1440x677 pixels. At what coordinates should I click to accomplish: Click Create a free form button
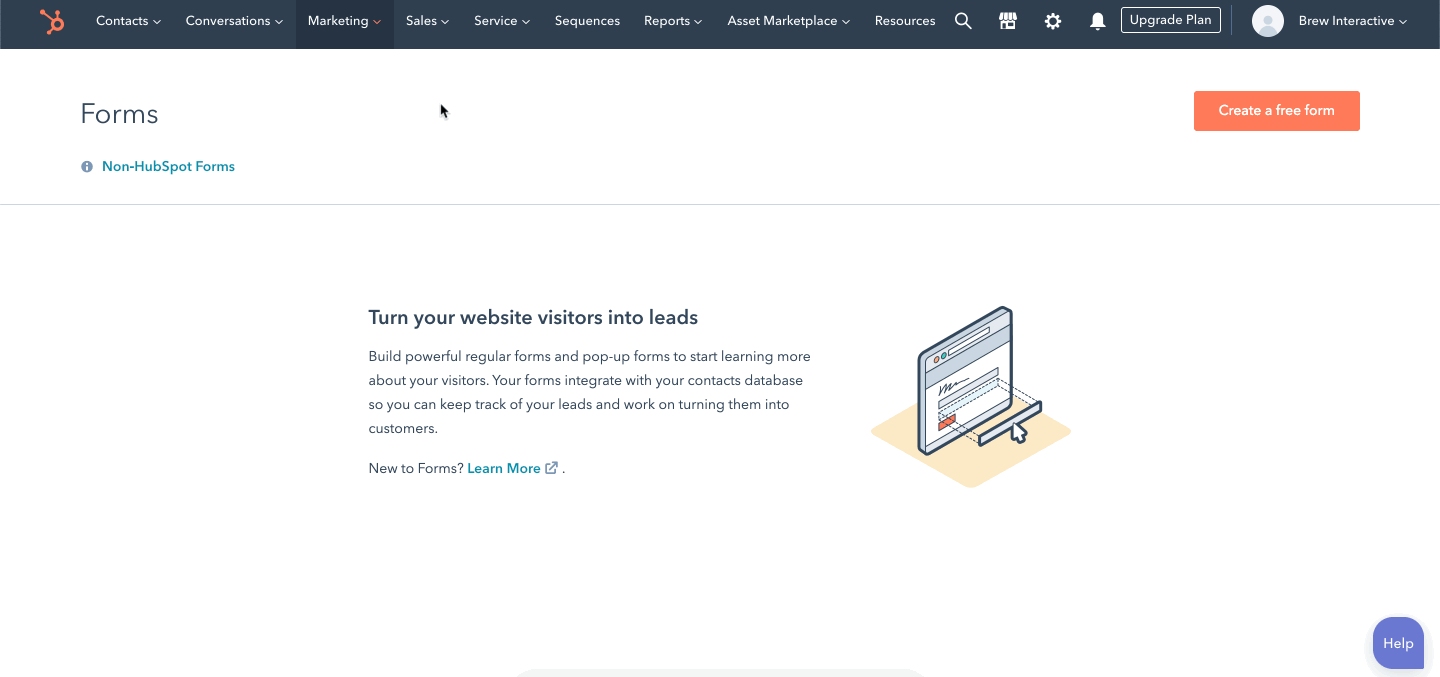click(x=1276, y=111)
